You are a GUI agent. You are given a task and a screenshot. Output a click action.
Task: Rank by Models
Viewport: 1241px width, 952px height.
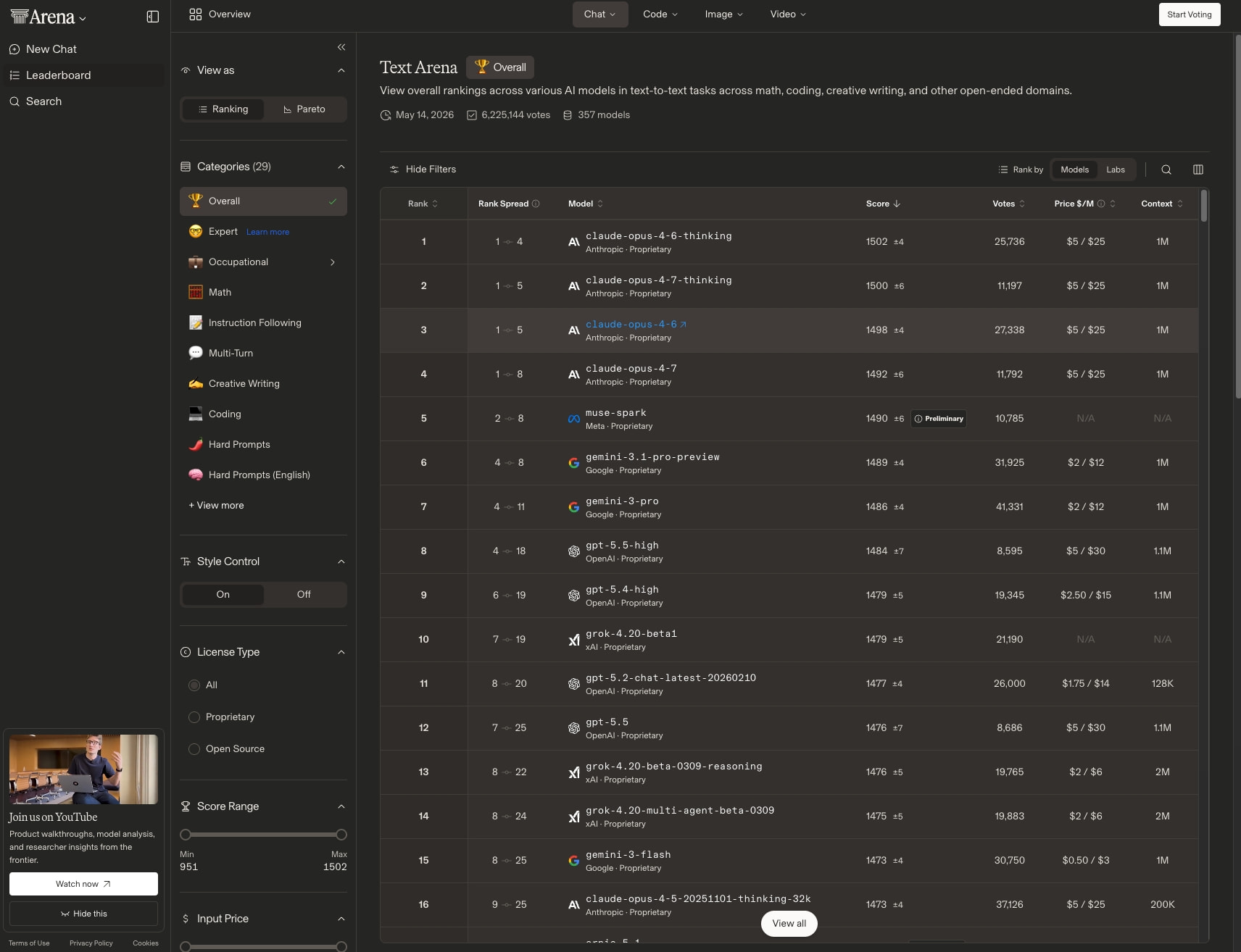pyautogui.click(x=1074, y=170)
